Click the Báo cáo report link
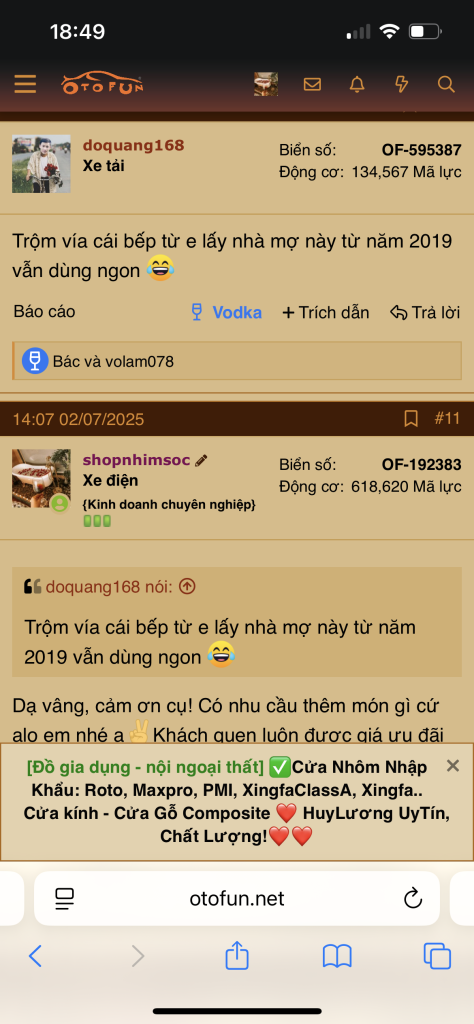The image size is (474, 1024). point(44,312)
